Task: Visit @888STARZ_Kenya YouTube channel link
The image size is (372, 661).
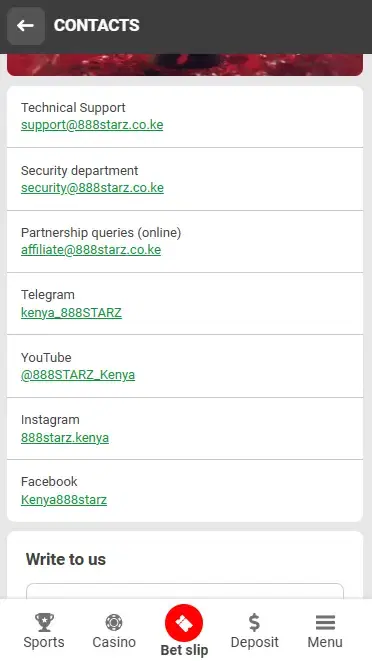Action: coord(78,375)
